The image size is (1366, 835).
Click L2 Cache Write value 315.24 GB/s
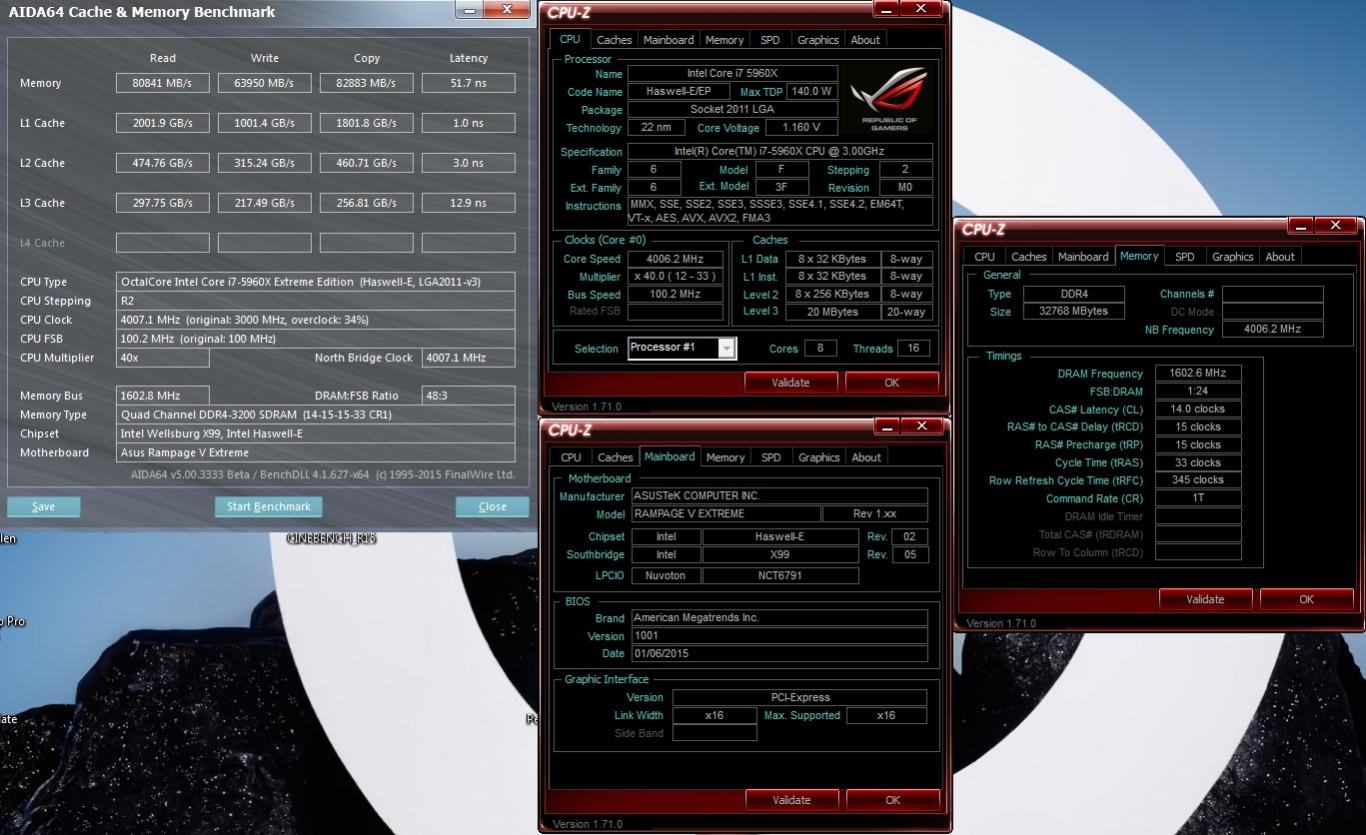tap(265, 163)
